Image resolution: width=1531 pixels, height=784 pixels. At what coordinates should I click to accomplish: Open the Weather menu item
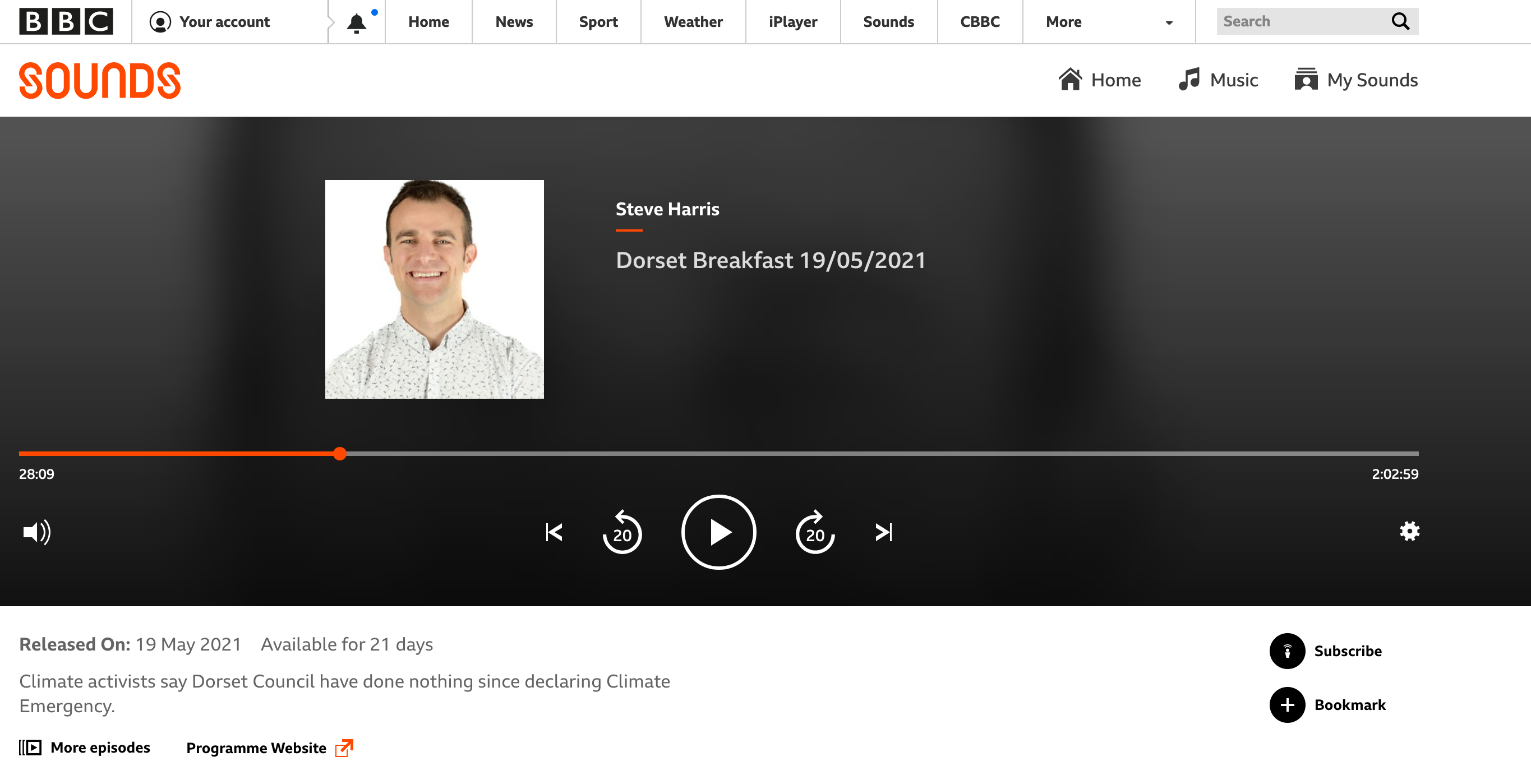pyautogui.click(x=693, y=21)
